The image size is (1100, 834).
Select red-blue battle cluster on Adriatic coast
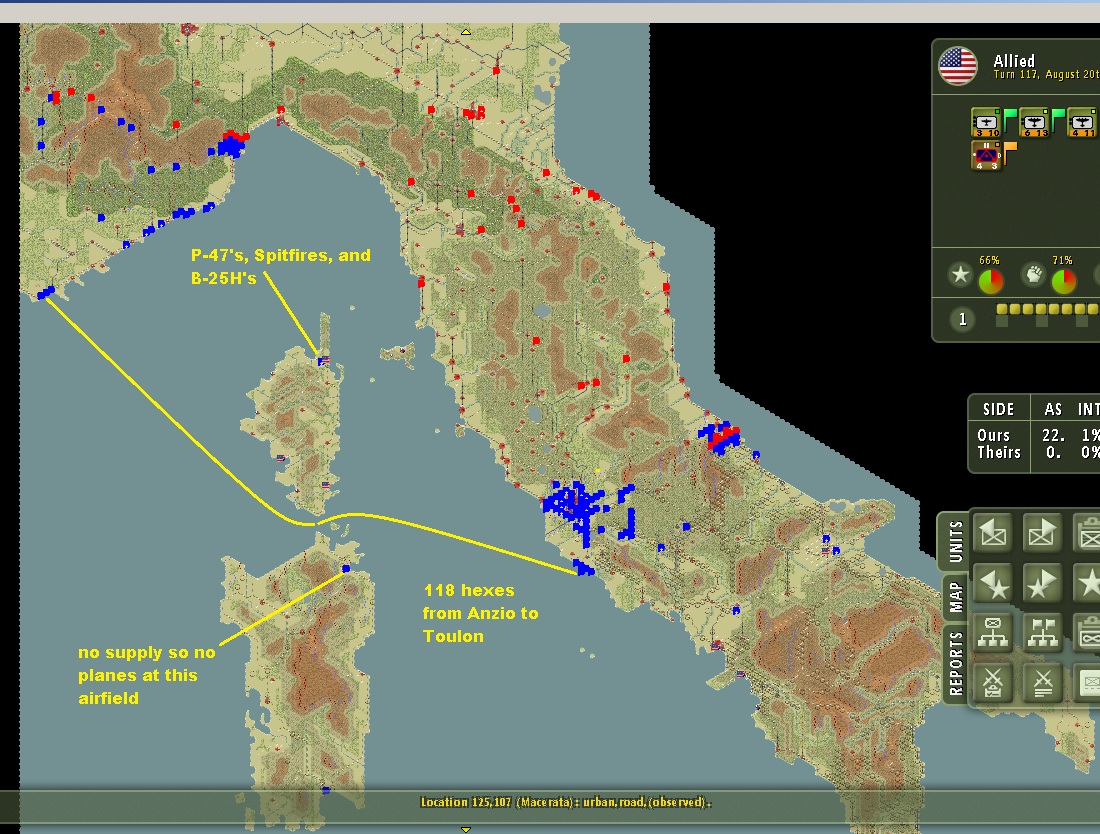720,438
